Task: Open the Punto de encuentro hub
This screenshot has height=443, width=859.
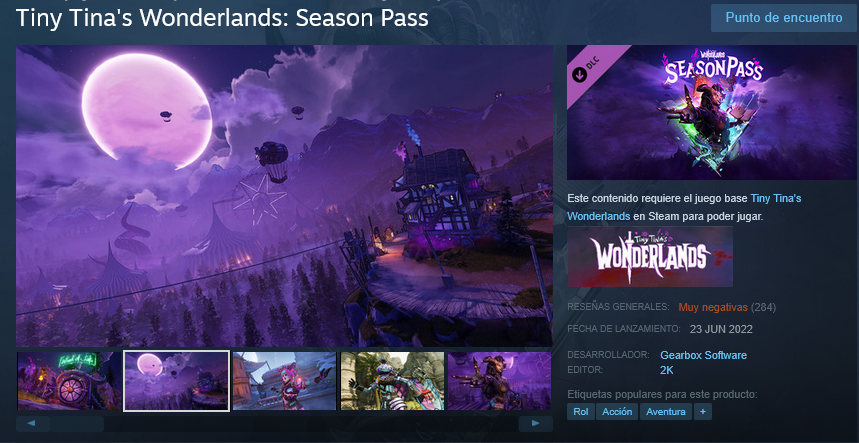Action: 784,18
